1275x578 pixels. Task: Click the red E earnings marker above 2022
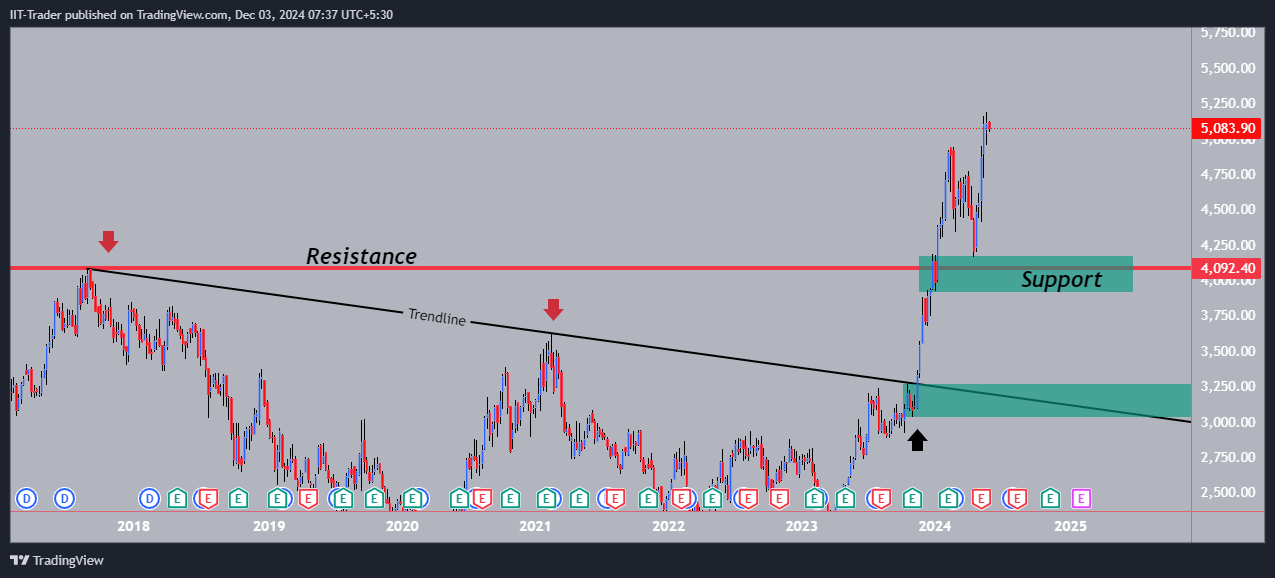(682, 497)
